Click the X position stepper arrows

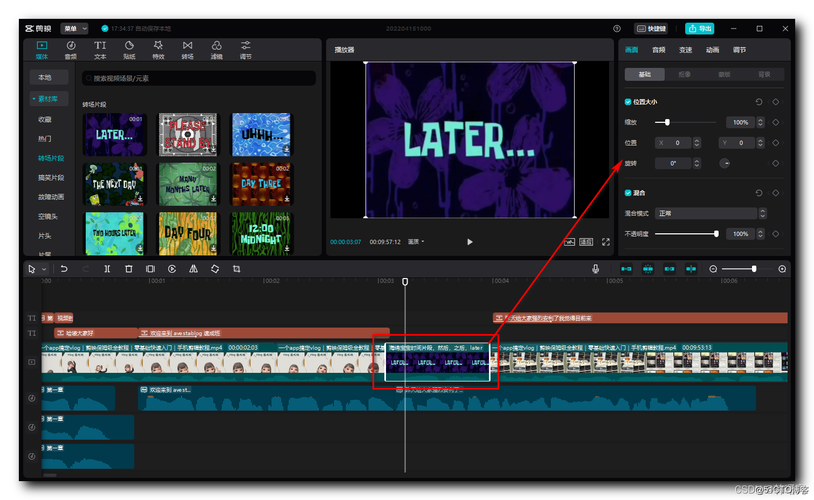click(x=697, y=143)
